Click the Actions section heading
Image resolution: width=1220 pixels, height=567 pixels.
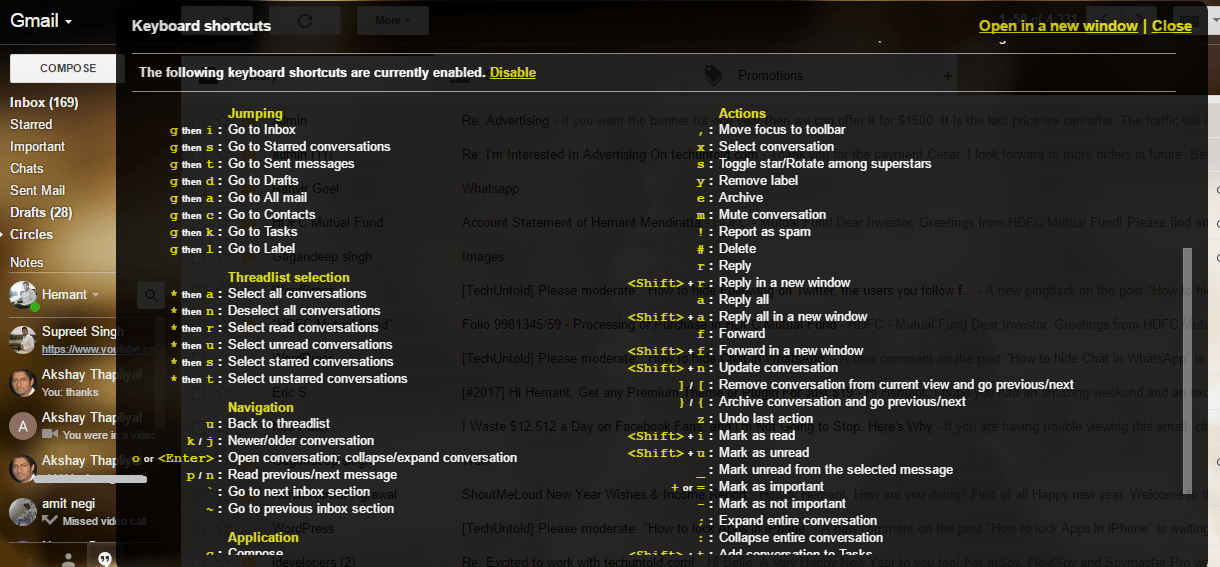742,113
